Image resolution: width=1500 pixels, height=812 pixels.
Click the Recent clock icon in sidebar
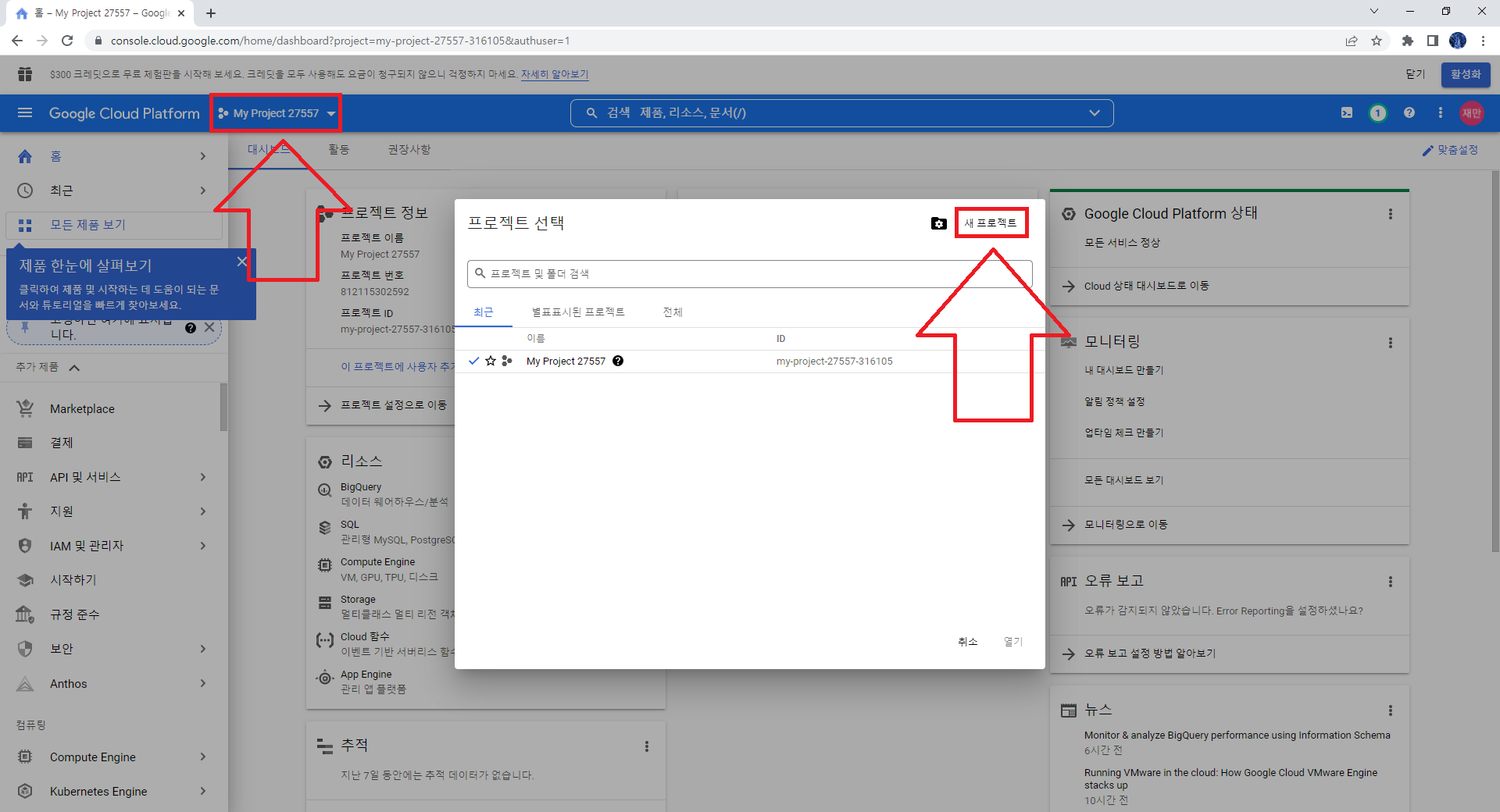tap(25, 191)
